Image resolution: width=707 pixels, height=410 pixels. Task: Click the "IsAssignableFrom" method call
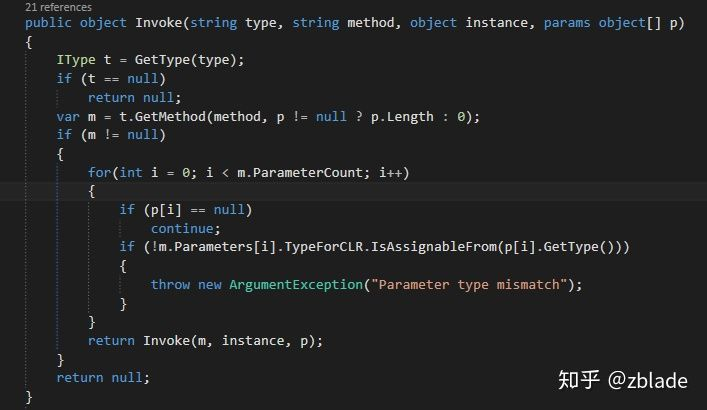(x=434, y=247)
